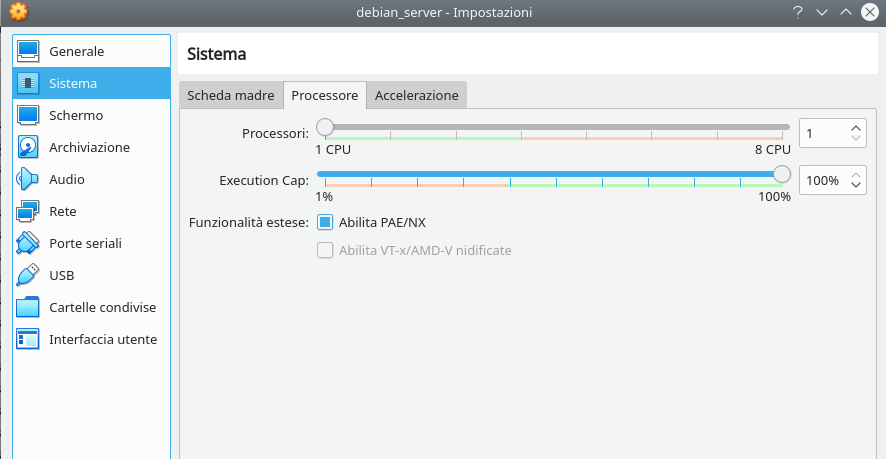Viewport: 886px width, 459px height.
Task: Open the Archiviazione disk icon
Action: 28,147
